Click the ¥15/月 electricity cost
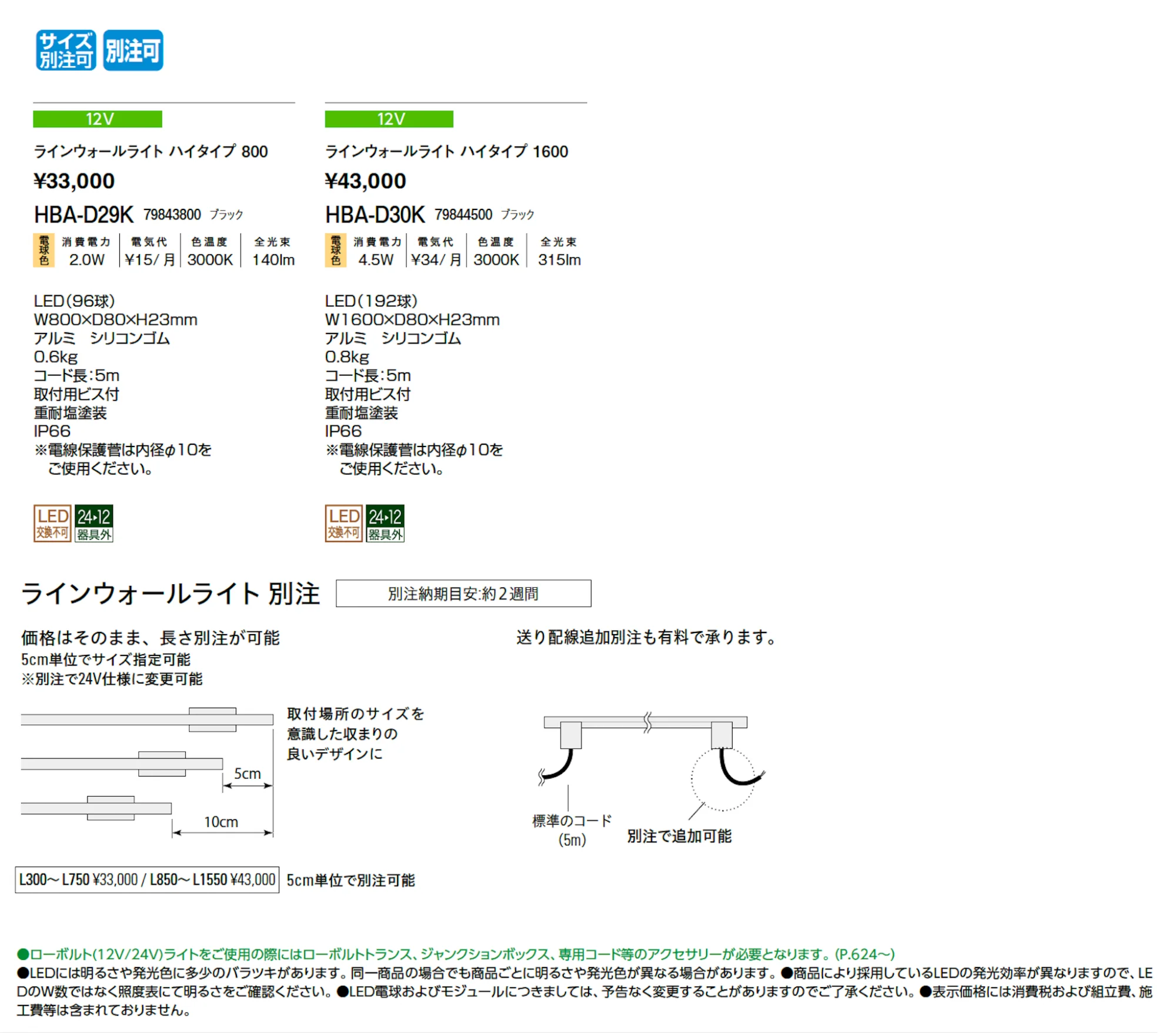Viewport: 1176px width, 1033px height. [150, 259]
